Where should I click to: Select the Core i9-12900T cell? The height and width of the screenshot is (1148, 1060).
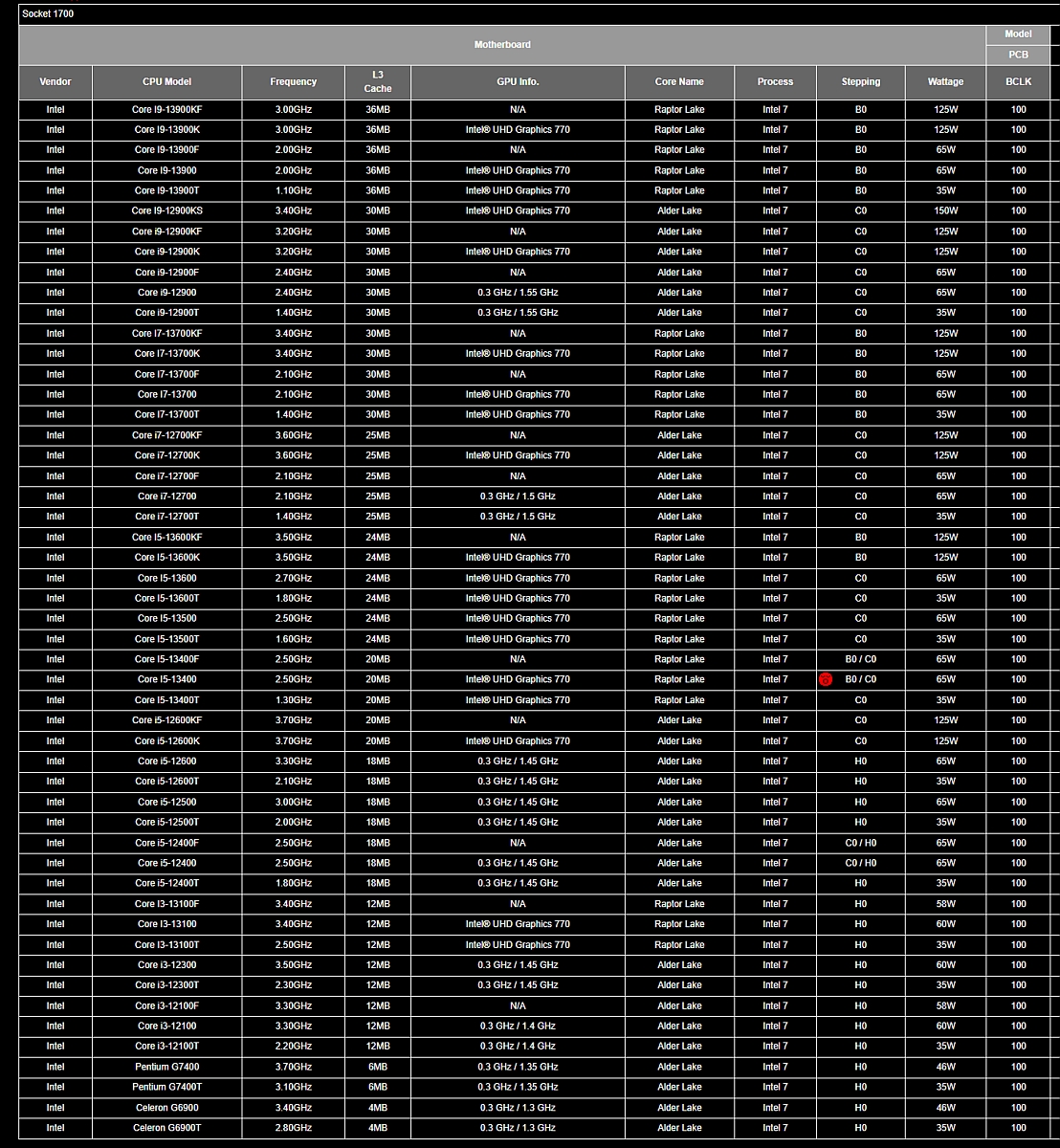pyautogui.click(x=167, y=313)
